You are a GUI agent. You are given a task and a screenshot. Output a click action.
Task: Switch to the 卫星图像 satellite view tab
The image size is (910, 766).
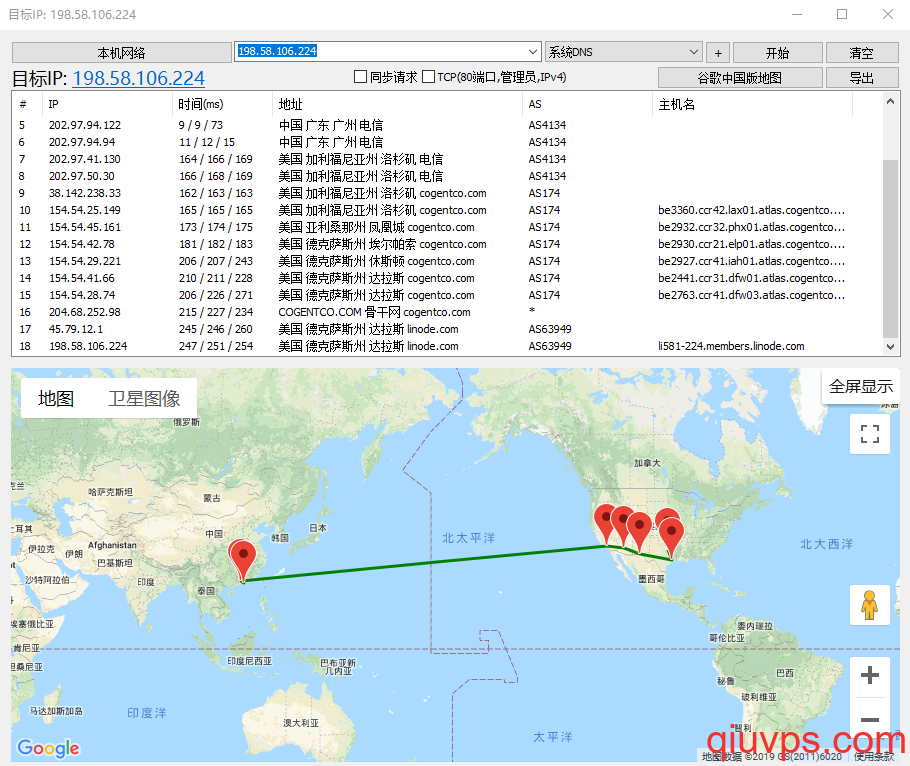(144, 399)
